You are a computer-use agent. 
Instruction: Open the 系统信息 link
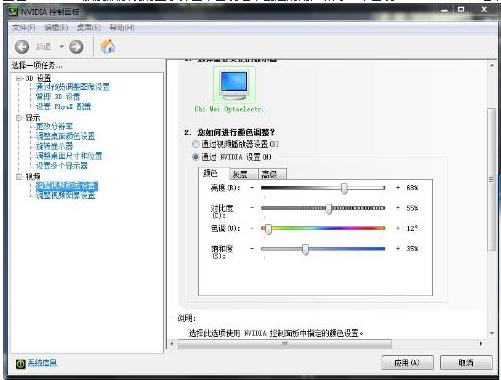[x=42, y=363]
